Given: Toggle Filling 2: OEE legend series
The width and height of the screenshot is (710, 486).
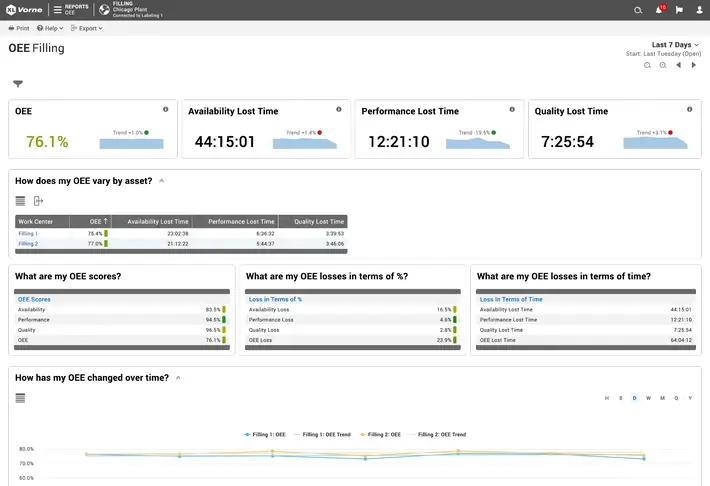Looking at the screenshot, I should pos(380,434).
